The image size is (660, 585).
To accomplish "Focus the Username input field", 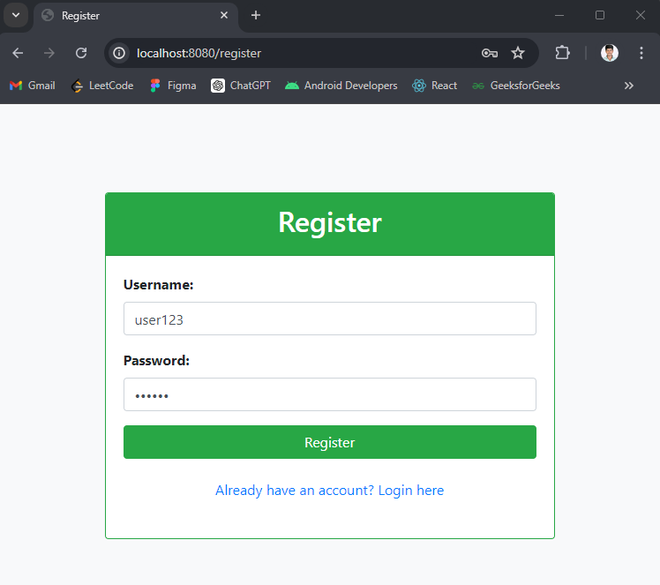I will [329, 319].
